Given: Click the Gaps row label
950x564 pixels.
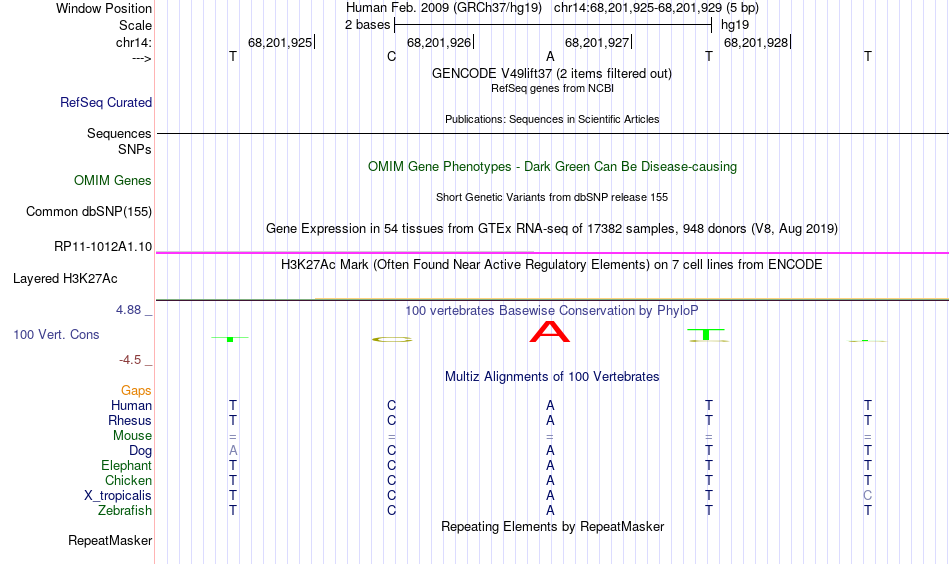Looking at the screenshot, I should click(136, 391).
